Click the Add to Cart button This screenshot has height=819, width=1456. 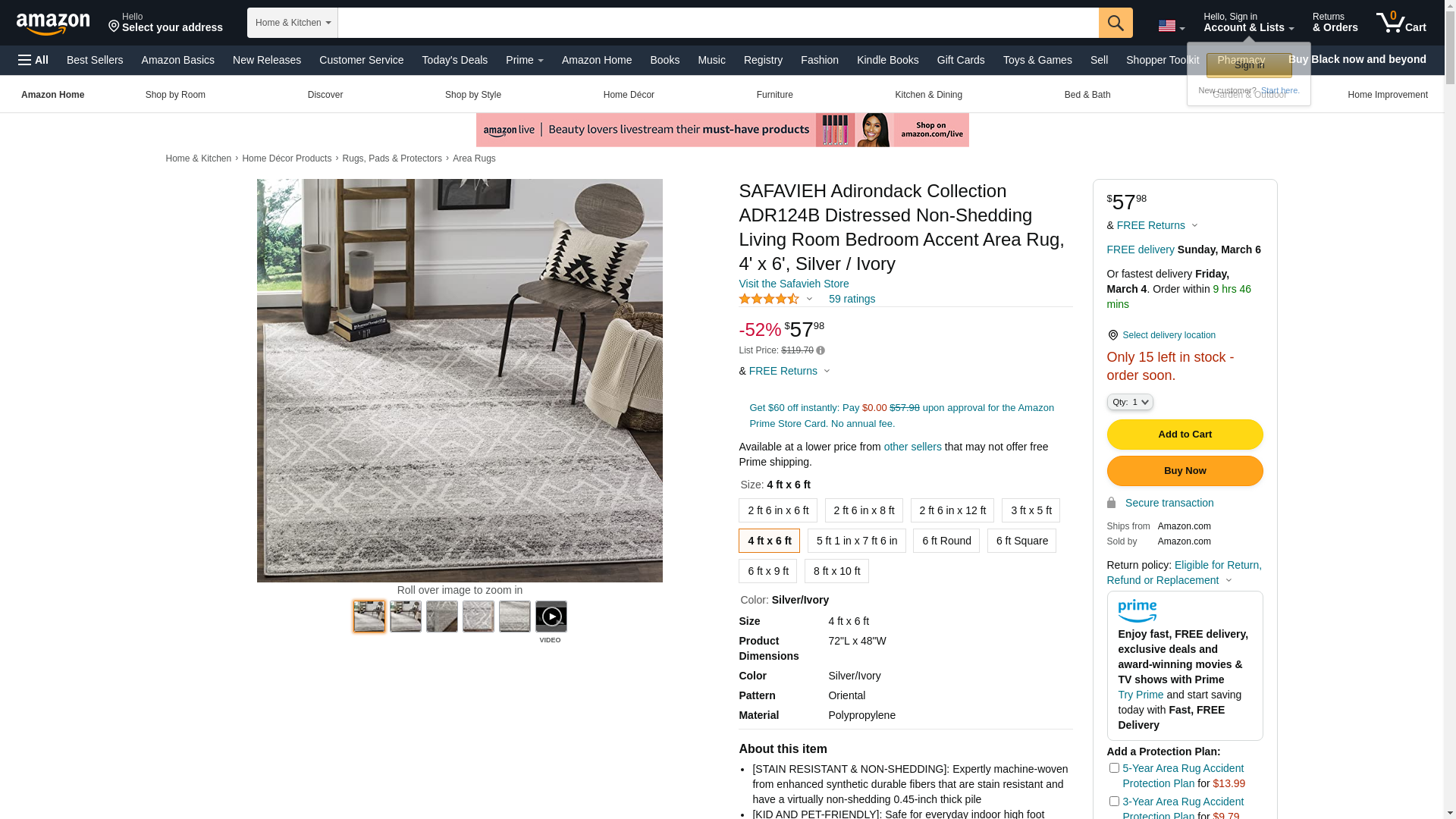pyautogui.click(x=1185, y=435)
